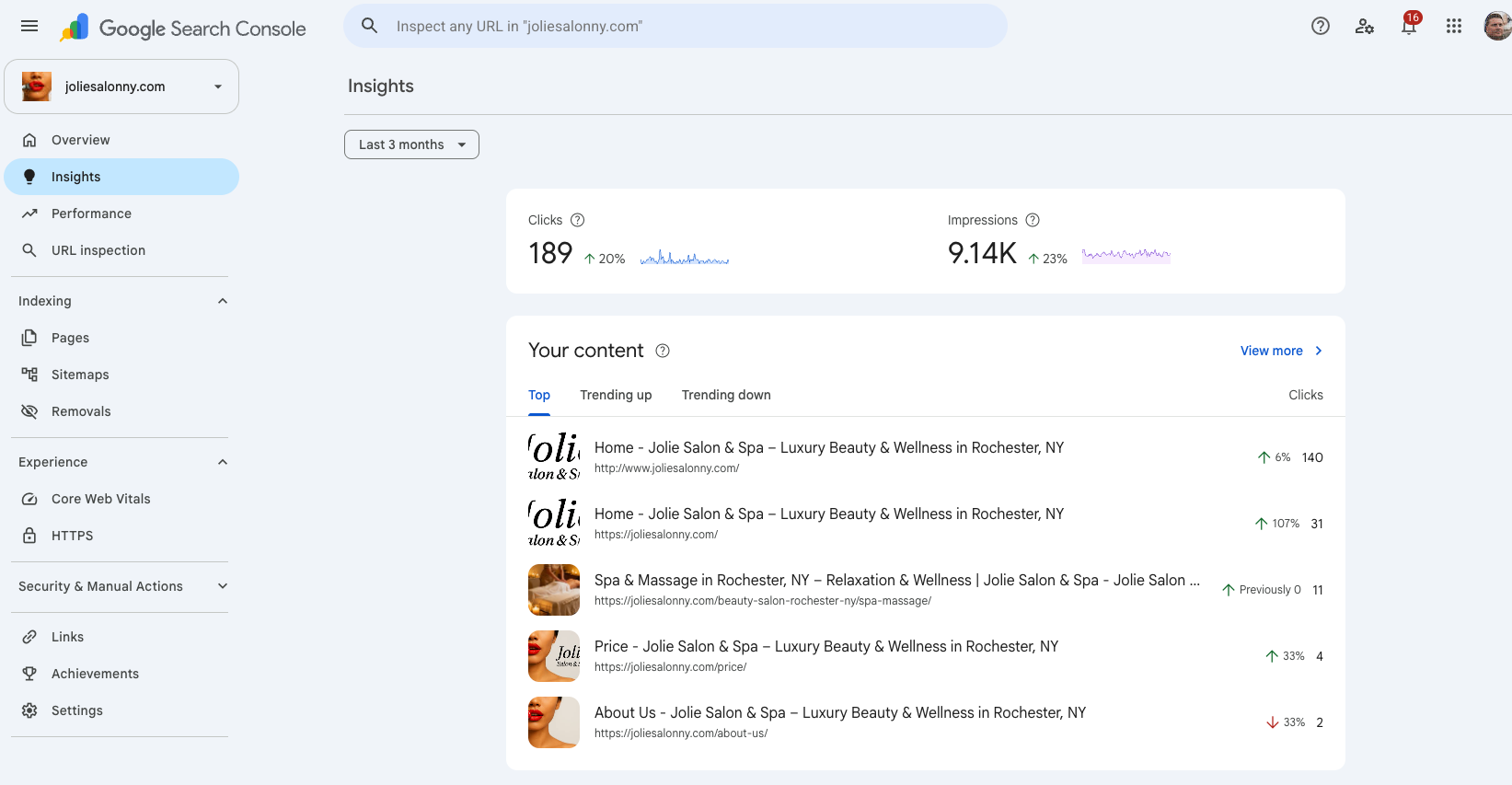This screenshot has width=1512, height=785.
Task: Click the 107% increase on second Home row
Action: tap(1277, 524)
